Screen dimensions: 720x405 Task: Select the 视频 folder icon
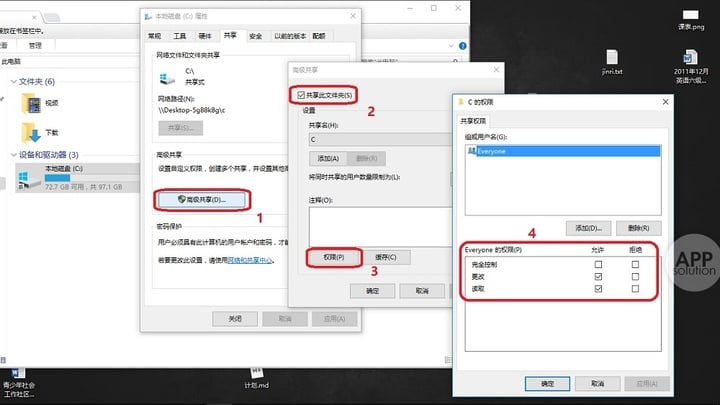point(31,103)
